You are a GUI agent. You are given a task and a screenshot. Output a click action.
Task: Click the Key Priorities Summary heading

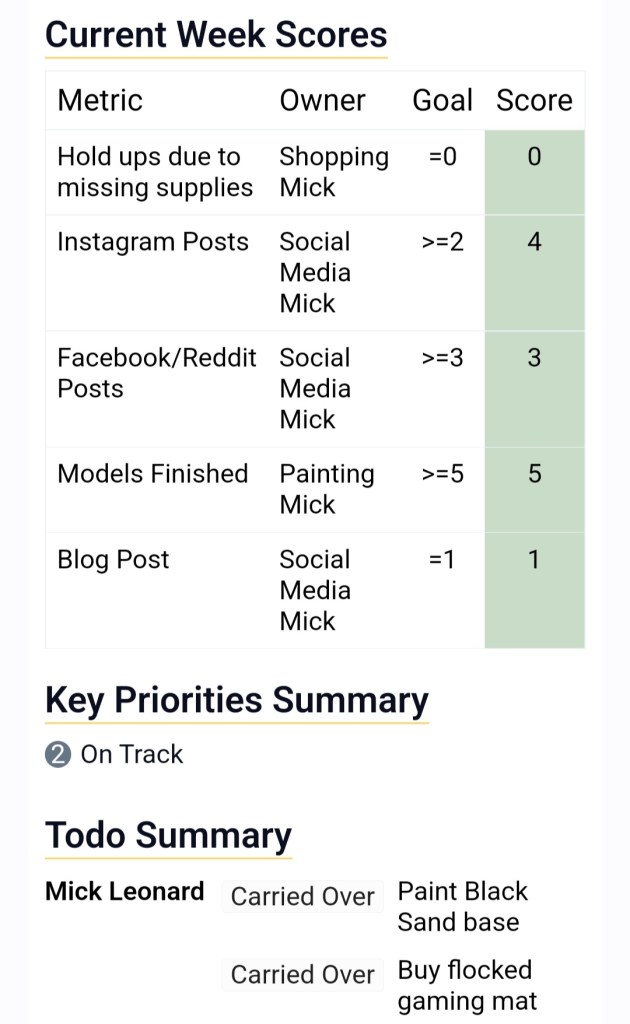(236, 700)
